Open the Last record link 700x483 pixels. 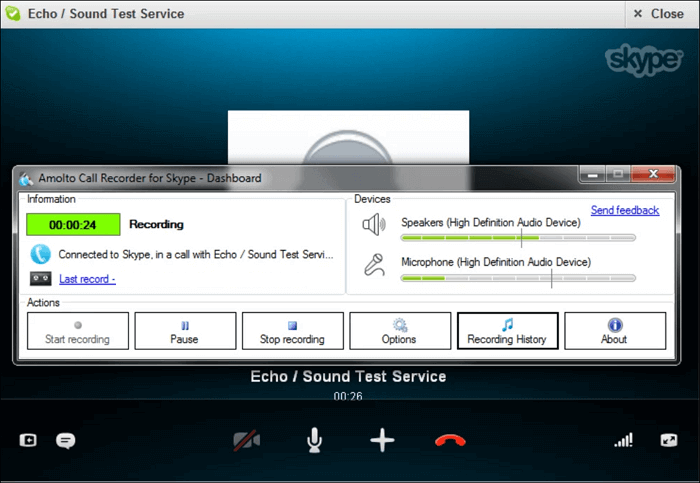tap(87, 279)
